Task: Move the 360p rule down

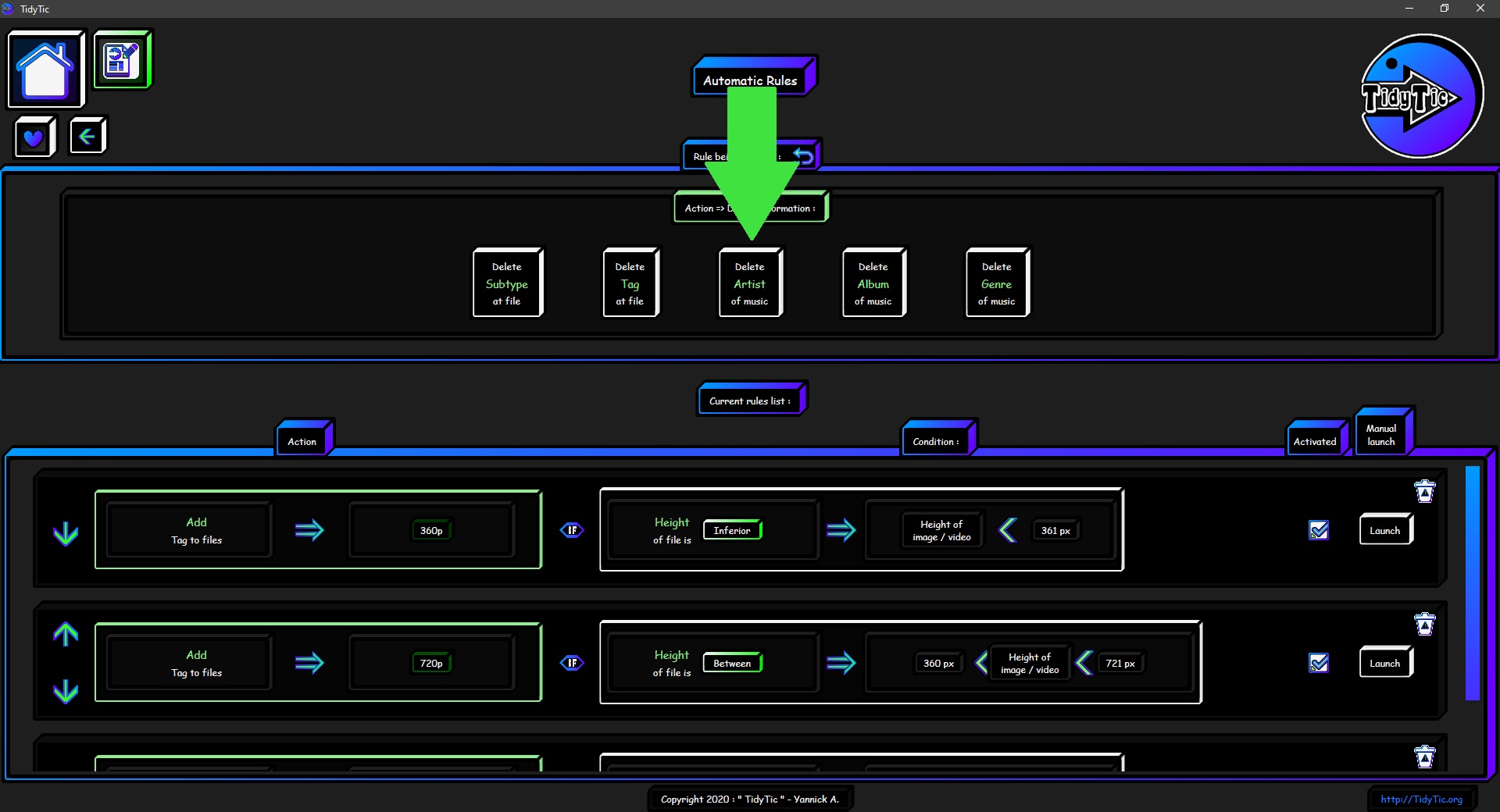Action: click(66, 533)
